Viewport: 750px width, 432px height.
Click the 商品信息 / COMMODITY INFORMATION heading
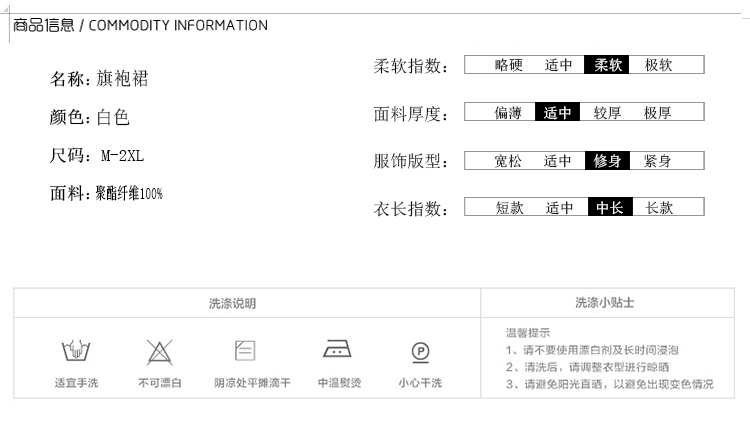[x=140, y=25]
